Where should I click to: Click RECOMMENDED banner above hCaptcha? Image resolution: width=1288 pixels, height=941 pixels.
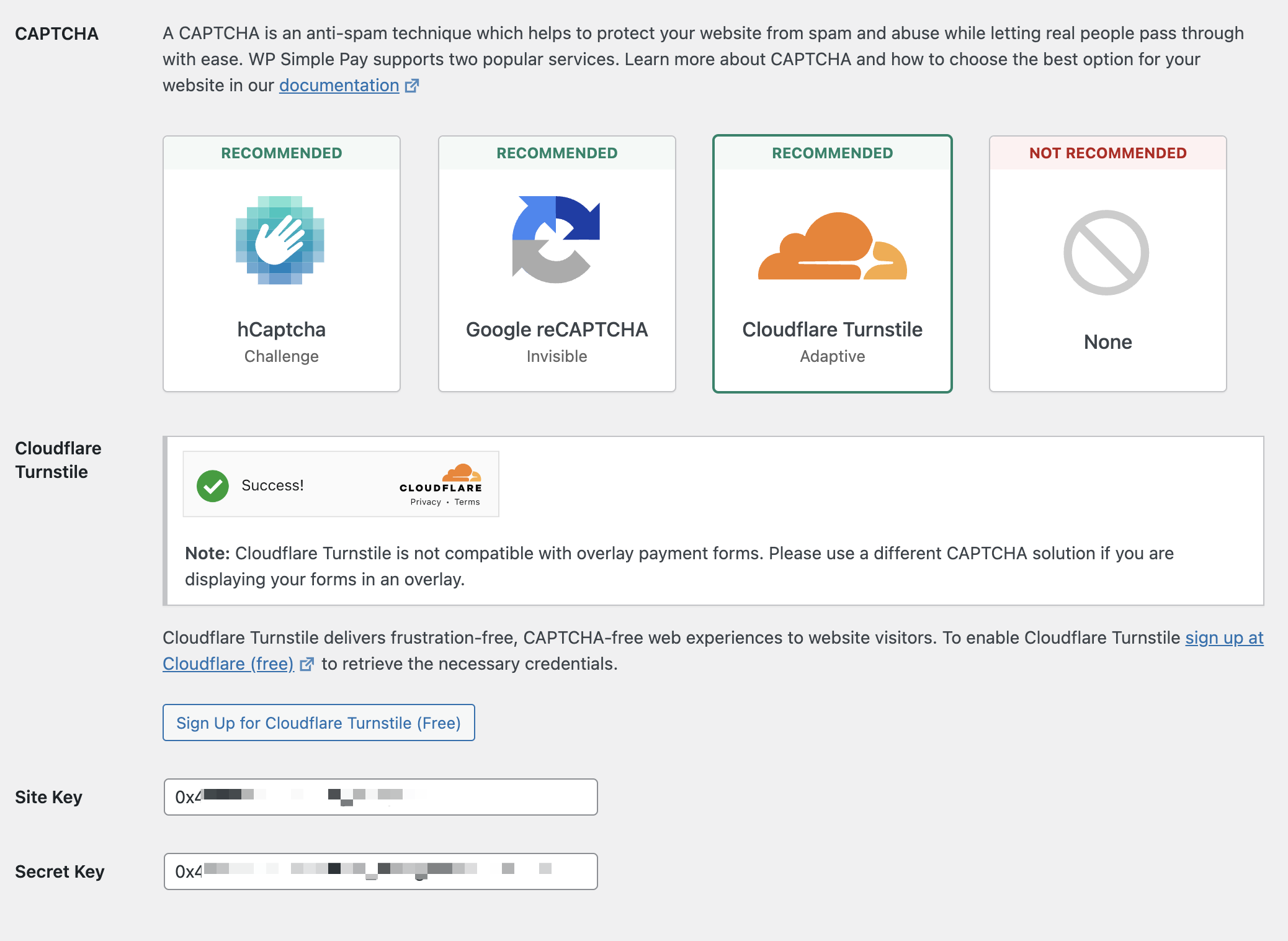[282, 153]
